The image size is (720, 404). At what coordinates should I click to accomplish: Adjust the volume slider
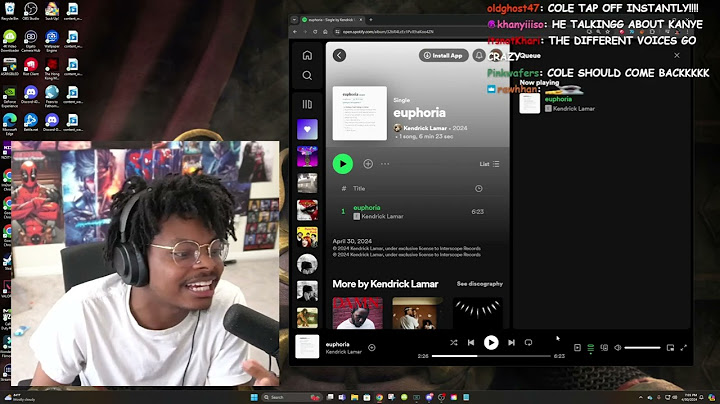pyautogui.click(x=642, y=348)
